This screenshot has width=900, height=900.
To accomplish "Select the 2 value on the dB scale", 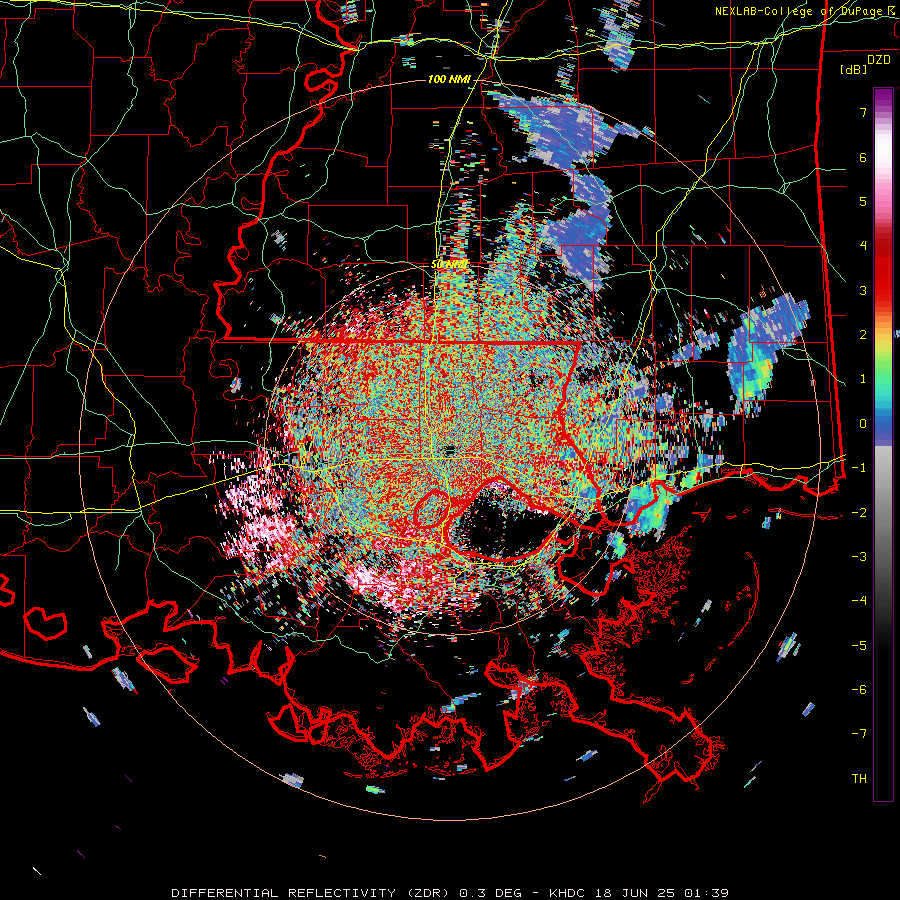I will click(x=863, y=334).
